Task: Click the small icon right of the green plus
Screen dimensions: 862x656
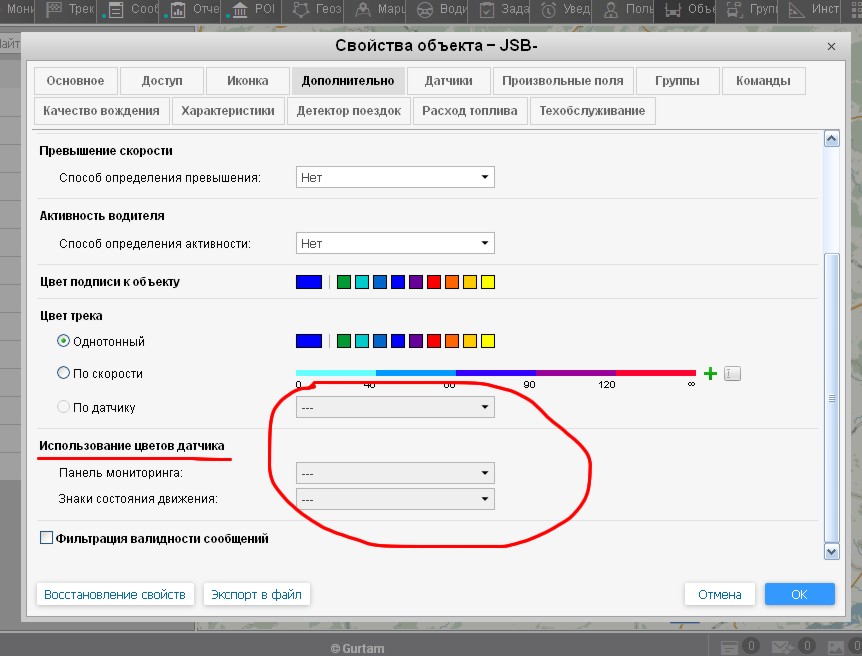Action: click(732, 374)
